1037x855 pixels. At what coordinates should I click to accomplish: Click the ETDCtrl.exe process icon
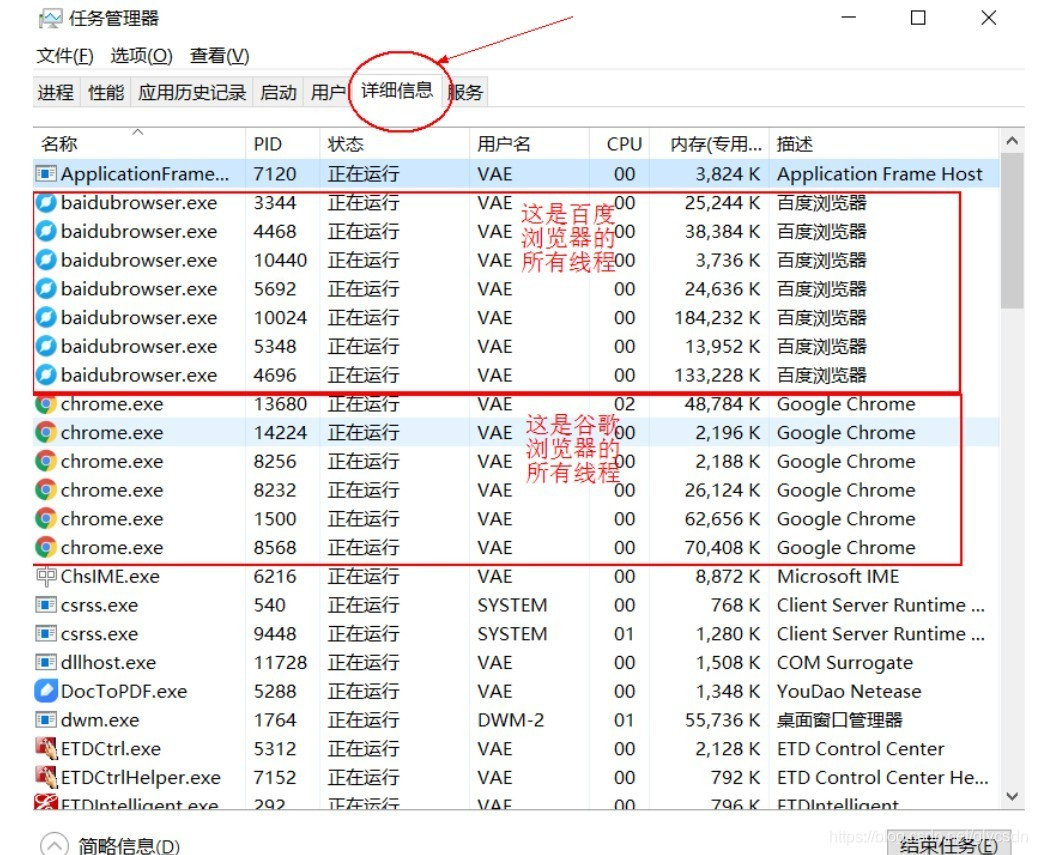[46, 749]
